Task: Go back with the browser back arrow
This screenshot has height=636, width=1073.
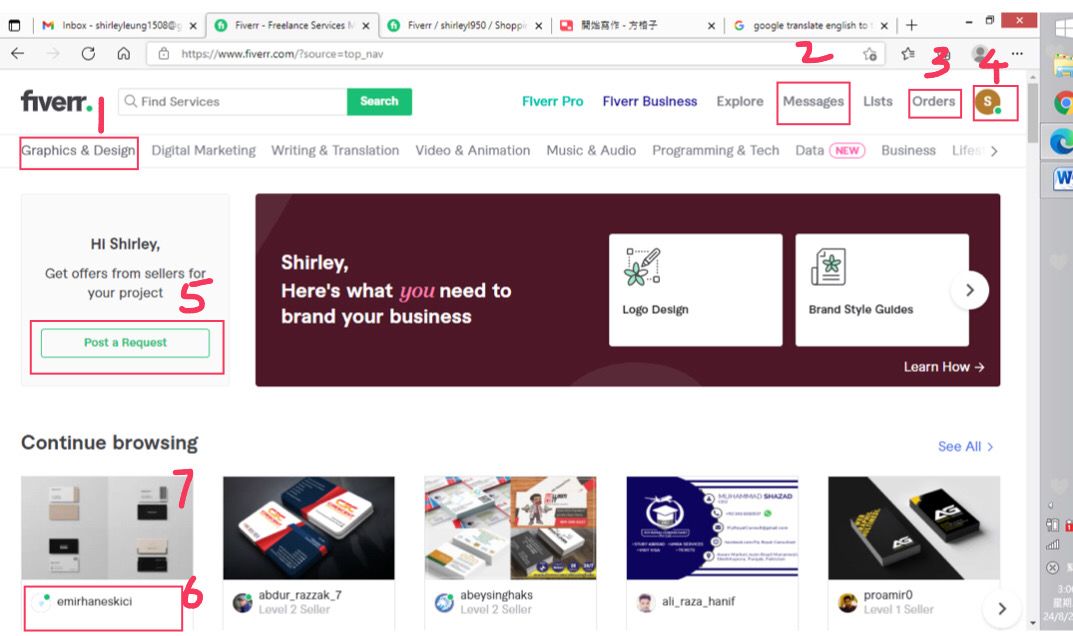Action: [18, 53]
